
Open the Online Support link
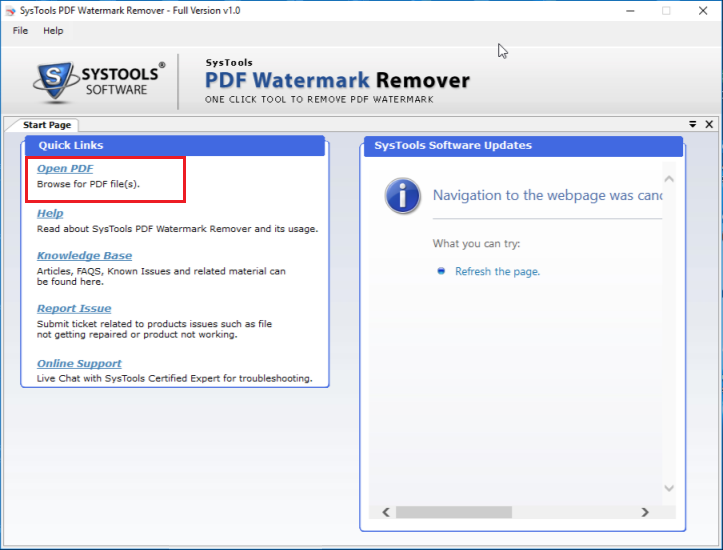click(79, 363)
